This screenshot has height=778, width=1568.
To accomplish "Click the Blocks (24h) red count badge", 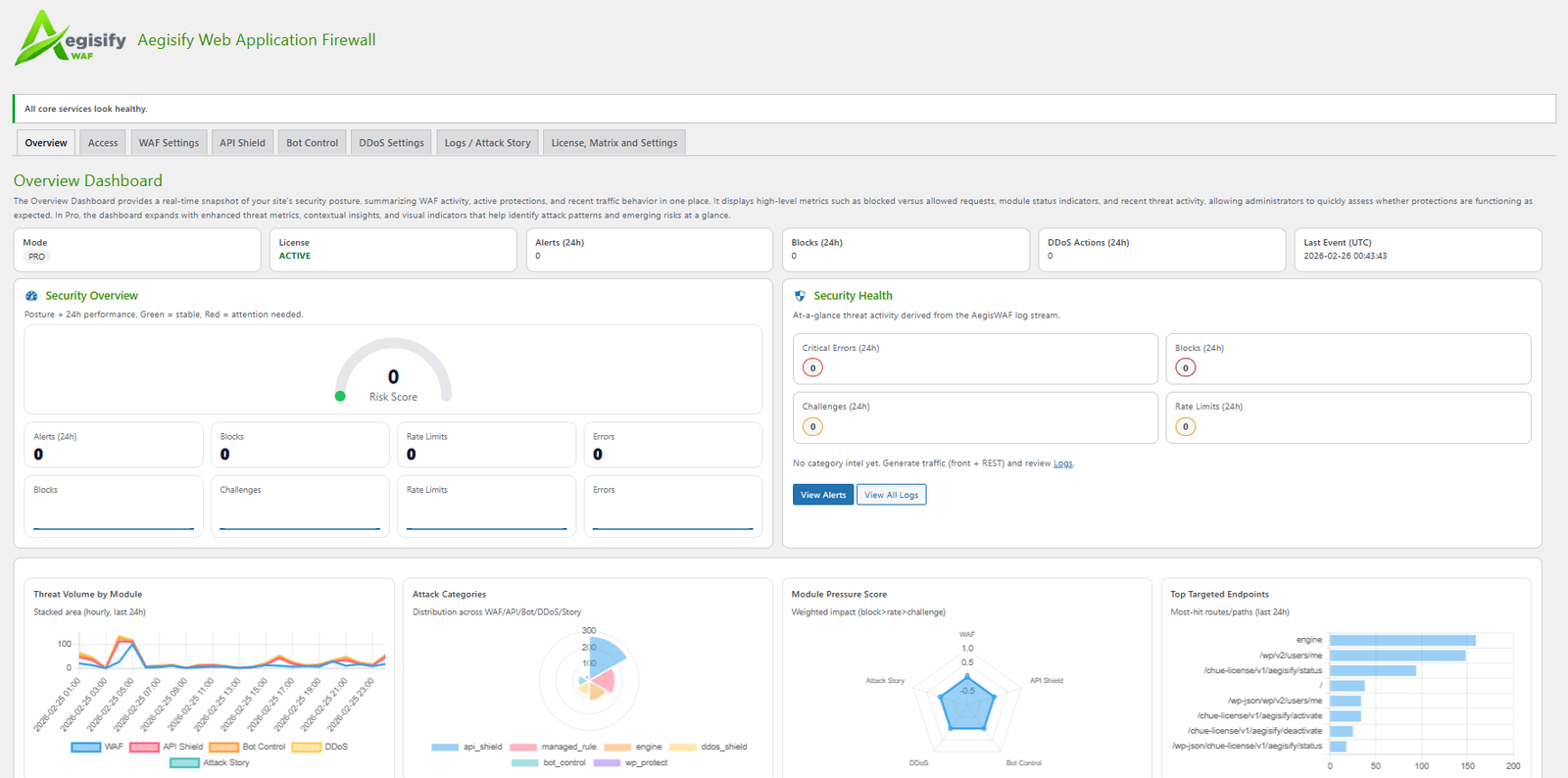I will tap(1185, 368).
